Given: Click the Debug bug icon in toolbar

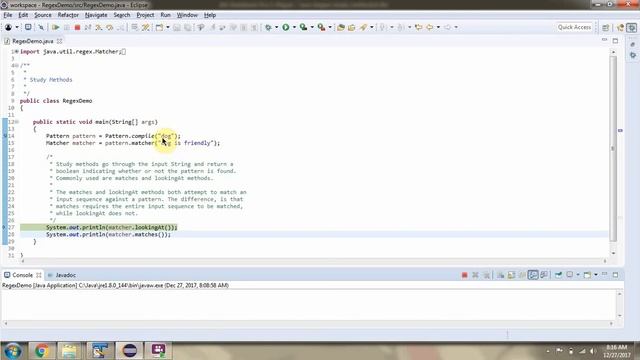Looking at the screenshot, I should (268, 27).
